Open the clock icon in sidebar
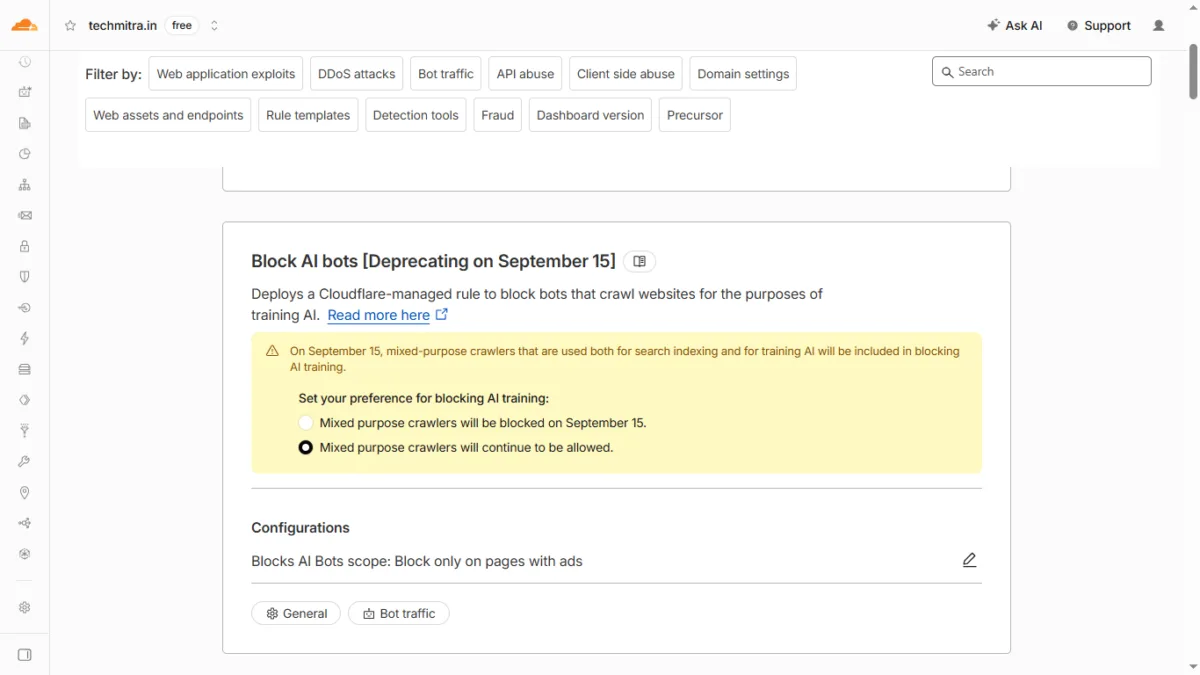The image size is (1200, 675). [x=25, y=62]
